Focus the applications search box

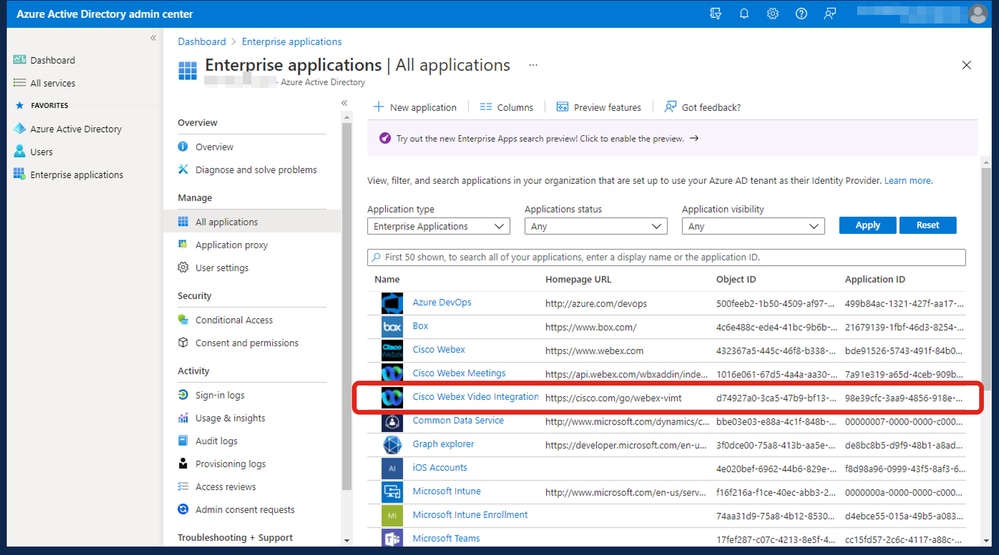666,257
